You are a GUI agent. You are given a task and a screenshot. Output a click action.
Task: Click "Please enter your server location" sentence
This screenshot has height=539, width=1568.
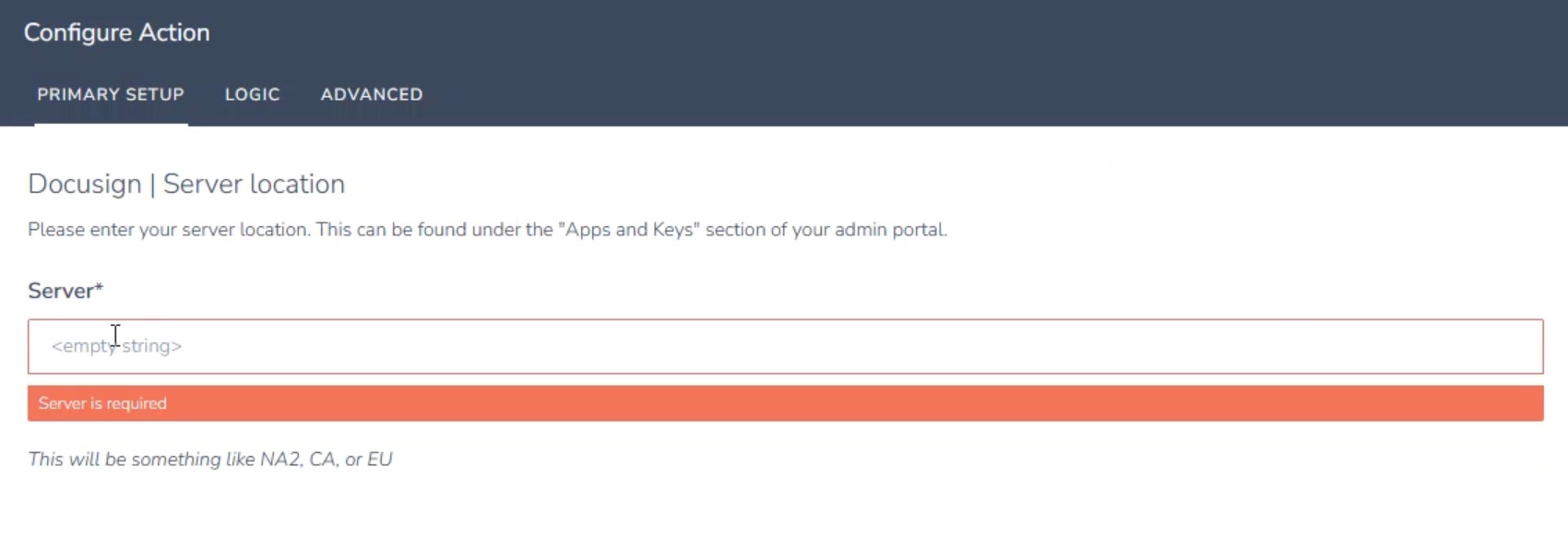click(x=169, y=230)
